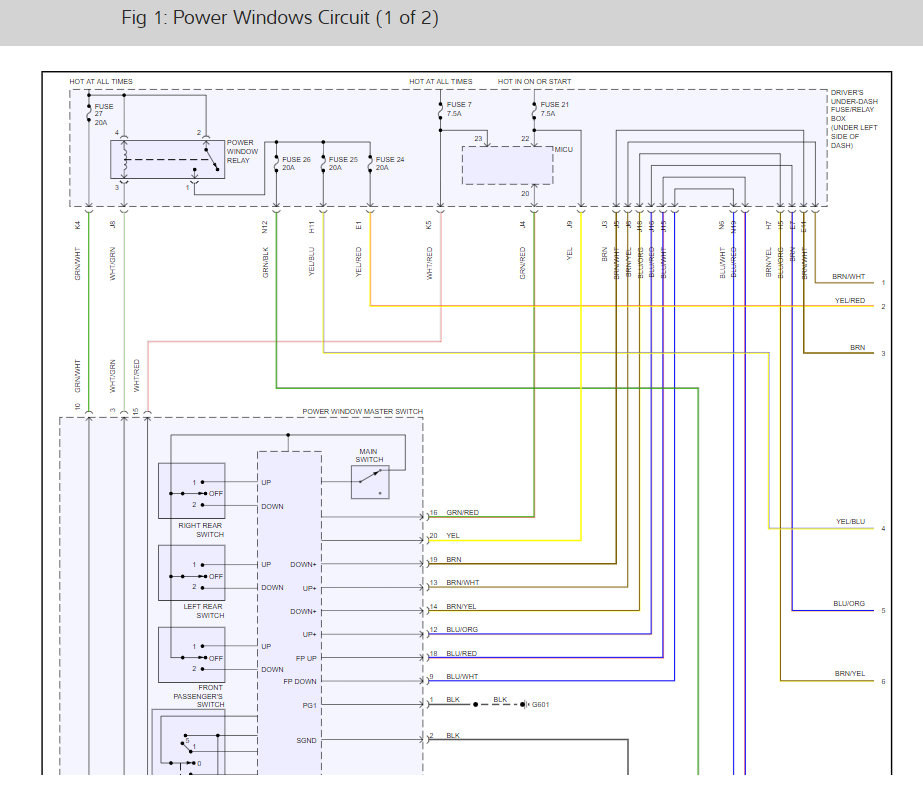Click the Fuse 21 7.5A symbol
Viewport: 923px width, 800px height.
coord(534,109)
